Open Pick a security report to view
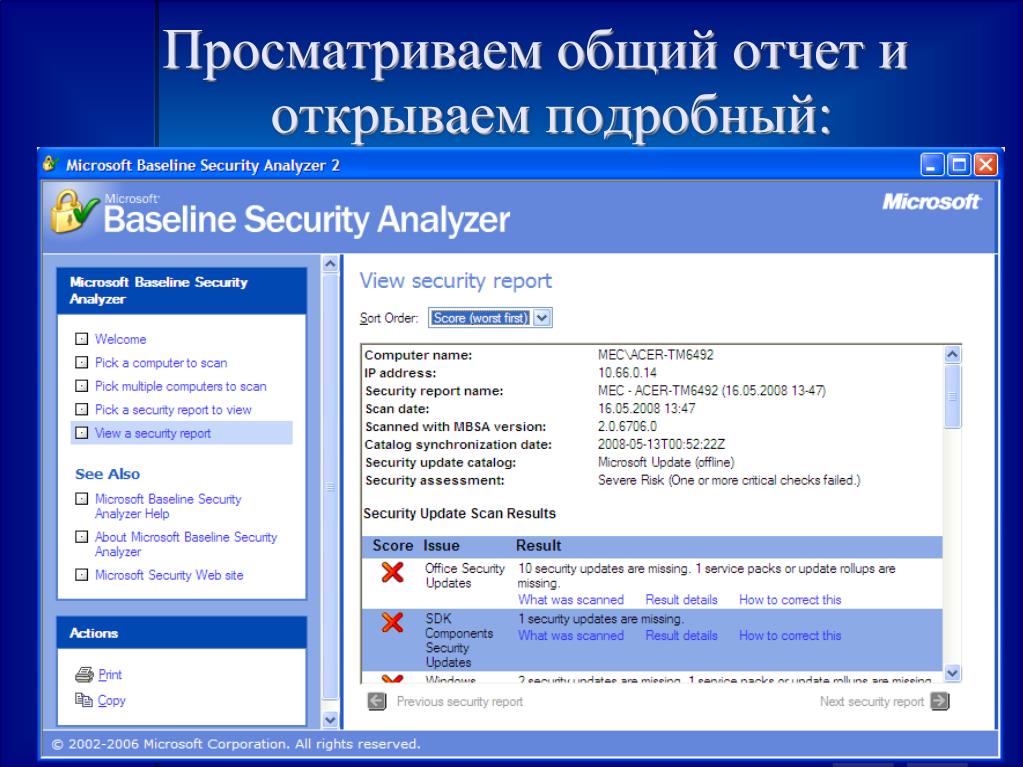1023x767 pixels. point(173,410)
